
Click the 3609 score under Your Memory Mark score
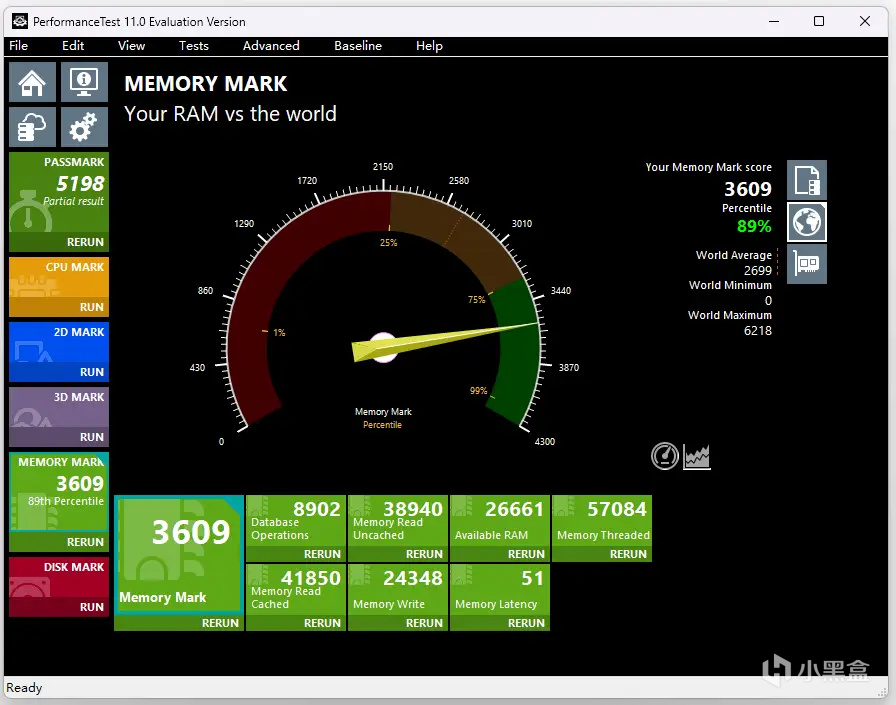(x=747, y=189)
